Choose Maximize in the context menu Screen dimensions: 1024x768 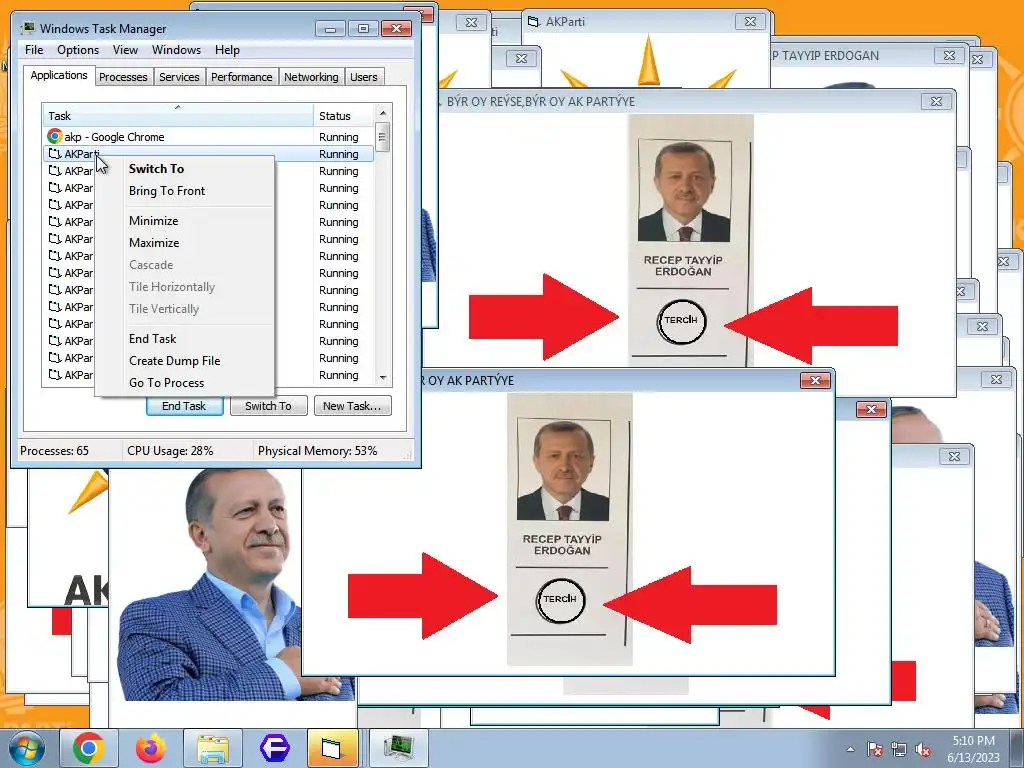(154, 242)
